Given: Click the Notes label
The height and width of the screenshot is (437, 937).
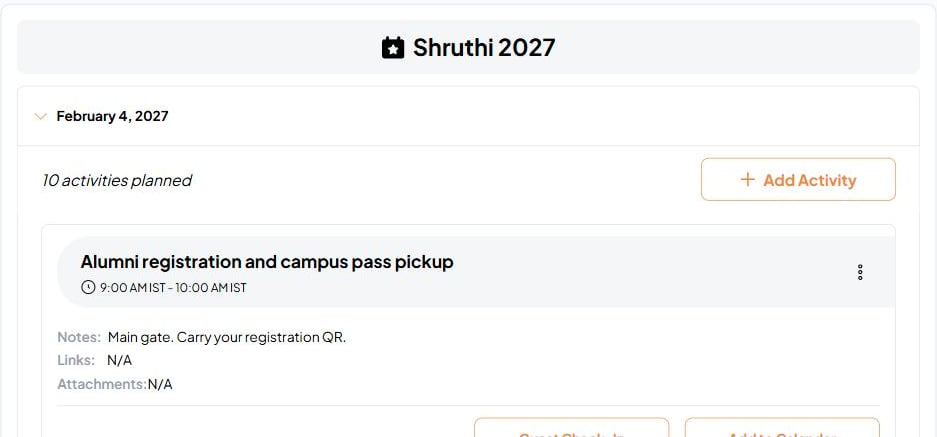Looking at the screenshot, I should tap(79, 337).
